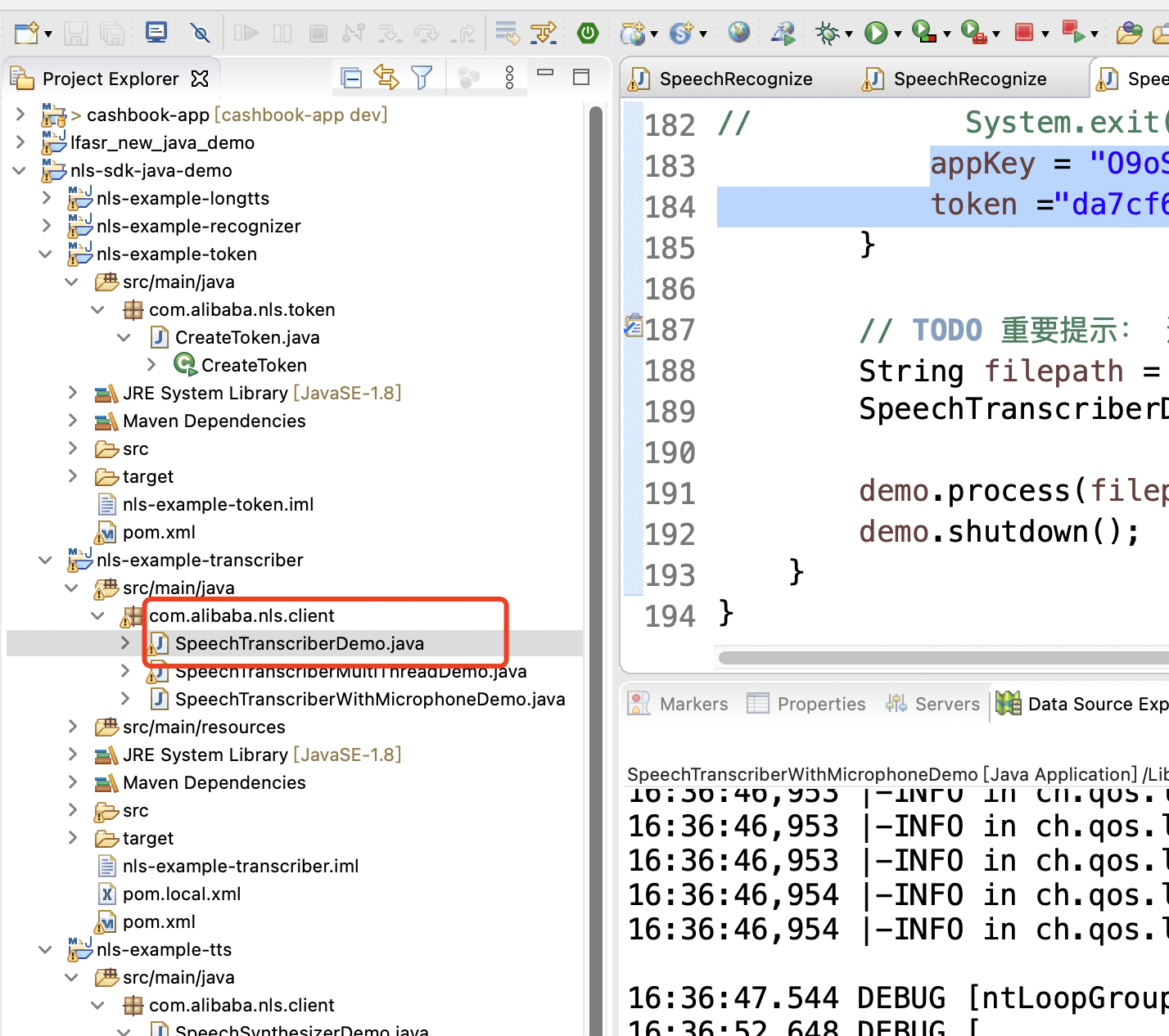
Task: Click the Coverage run icon
Action: point(924,33)
